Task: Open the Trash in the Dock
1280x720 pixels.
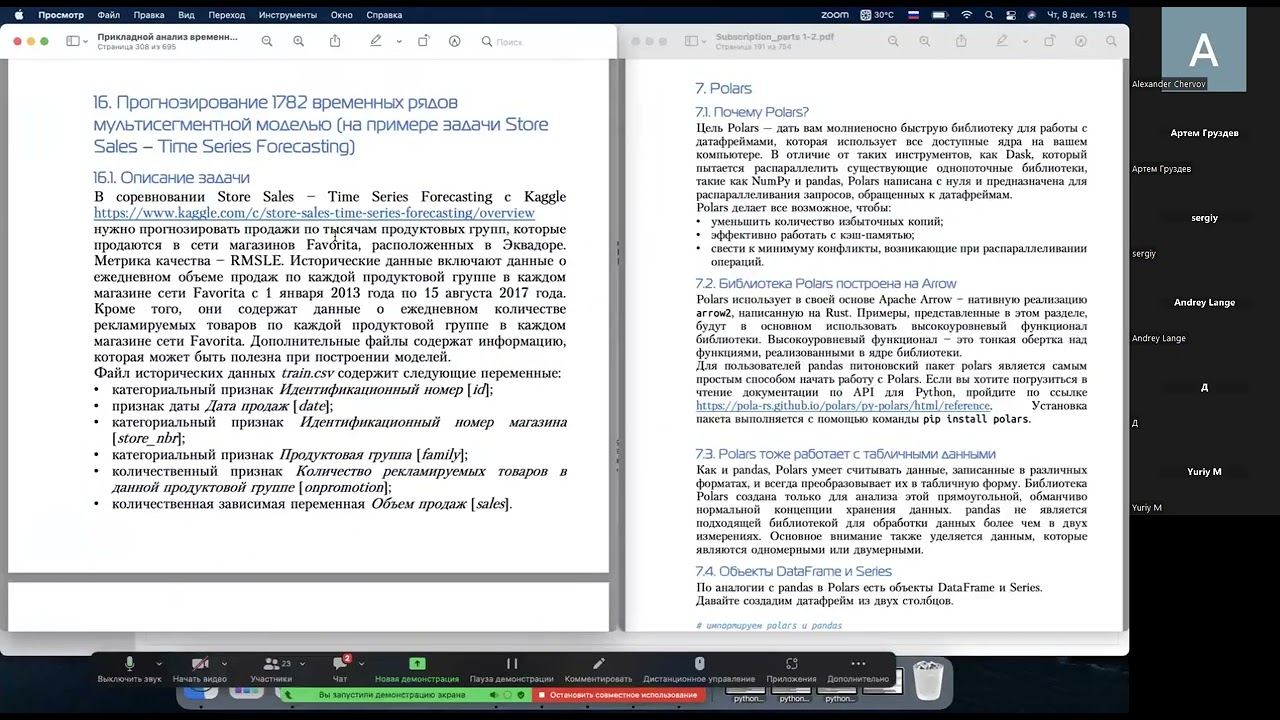Action: point(929,680)
